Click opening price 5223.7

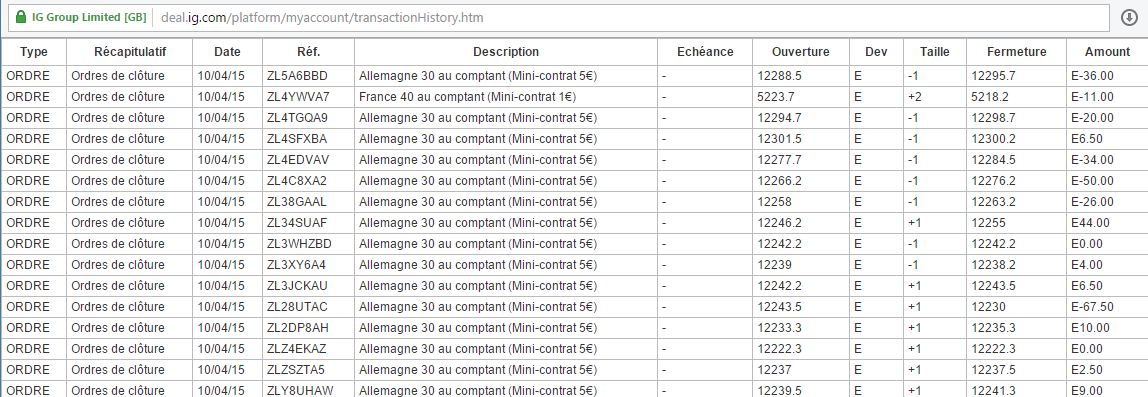tap(776, 97)
